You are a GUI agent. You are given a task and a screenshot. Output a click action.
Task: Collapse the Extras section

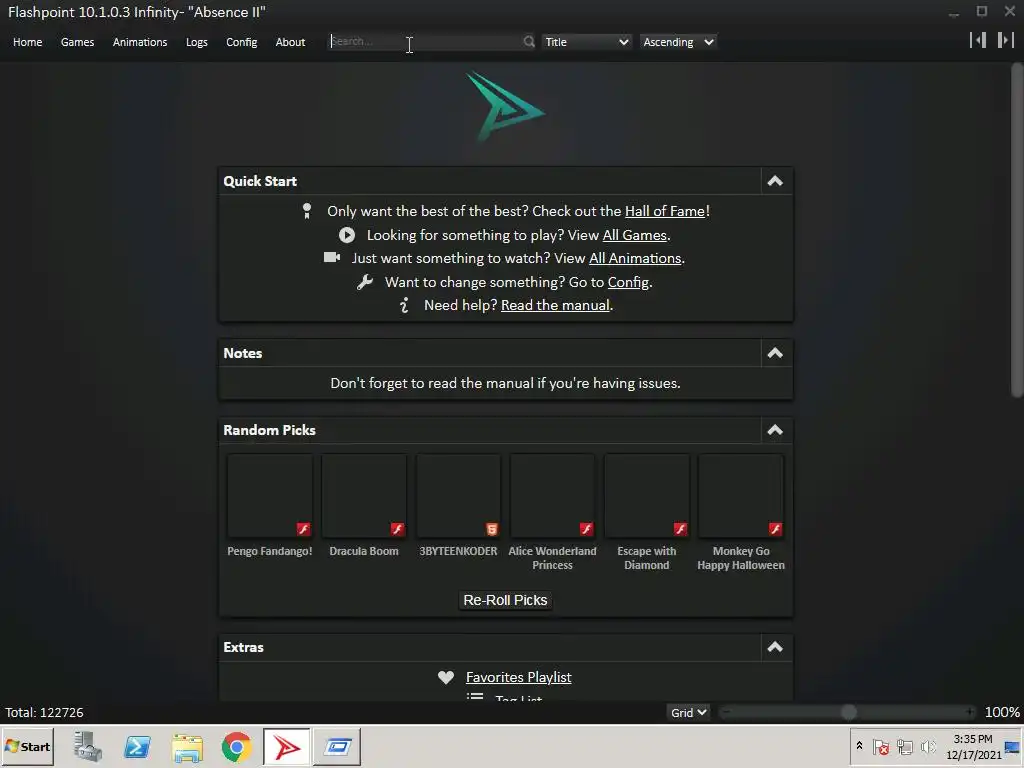[x=775, y=647]
